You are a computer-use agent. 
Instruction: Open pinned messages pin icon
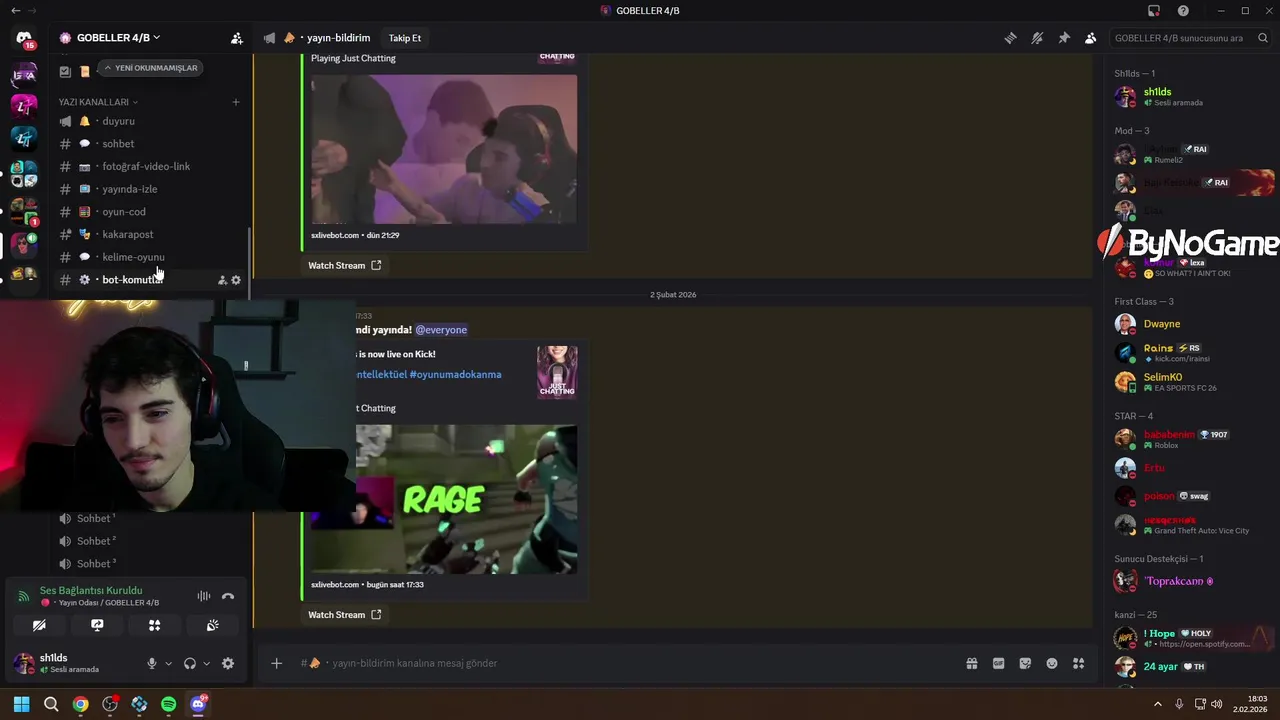[1064, 38]
